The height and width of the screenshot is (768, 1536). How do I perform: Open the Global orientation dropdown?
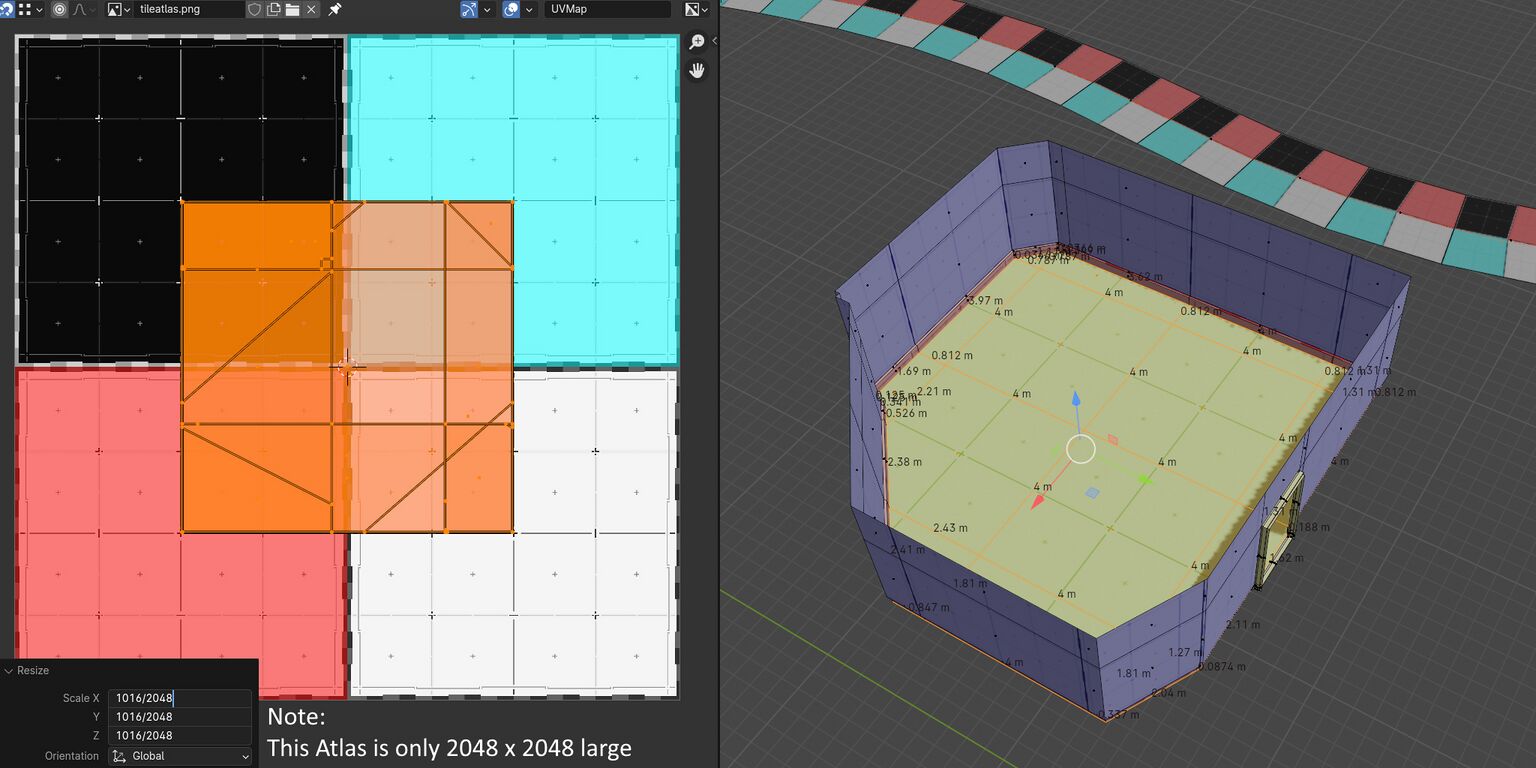point(180,756)
